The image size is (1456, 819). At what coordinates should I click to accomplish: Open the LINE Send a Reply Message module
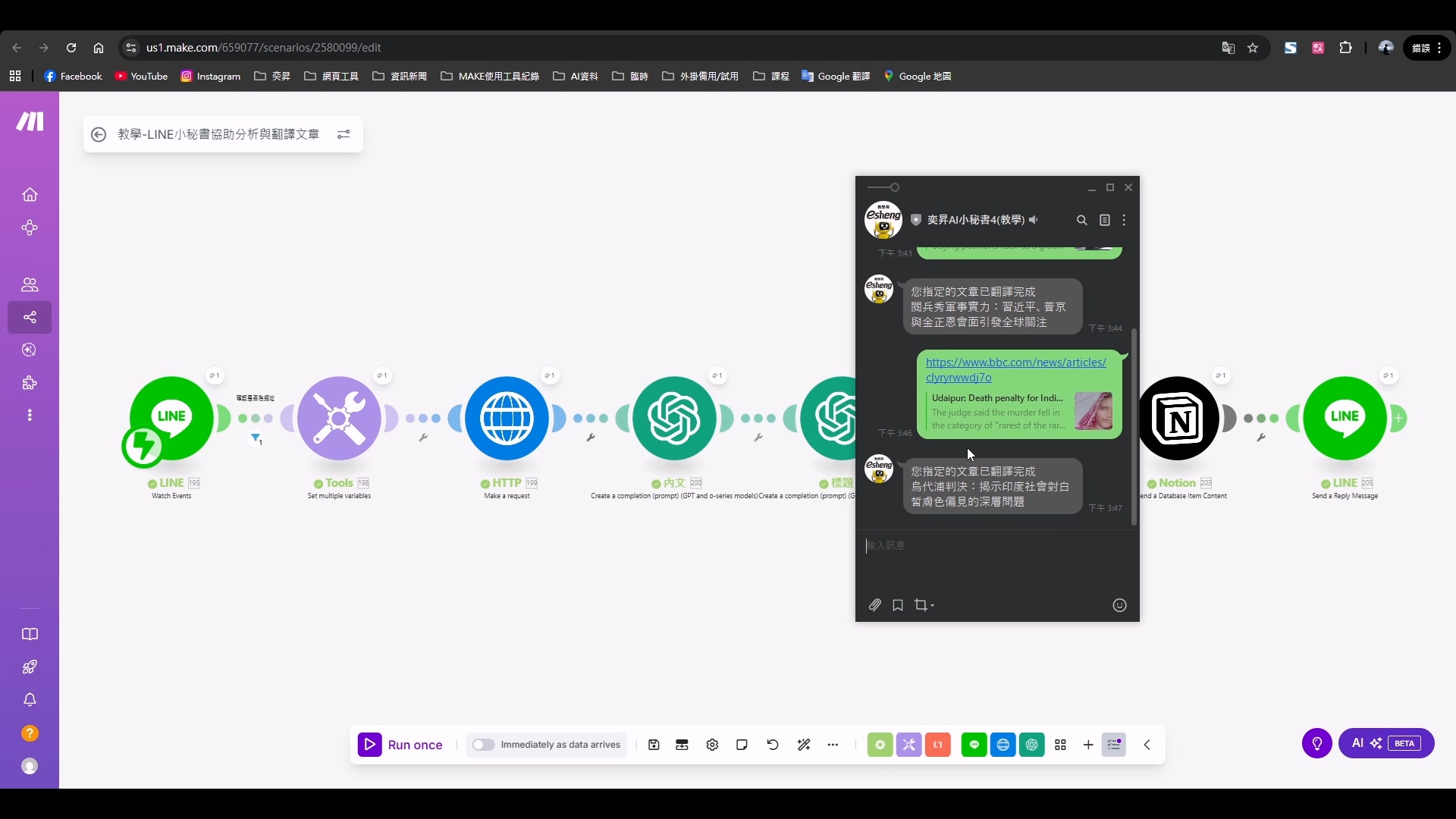(x=1345, y=418)
